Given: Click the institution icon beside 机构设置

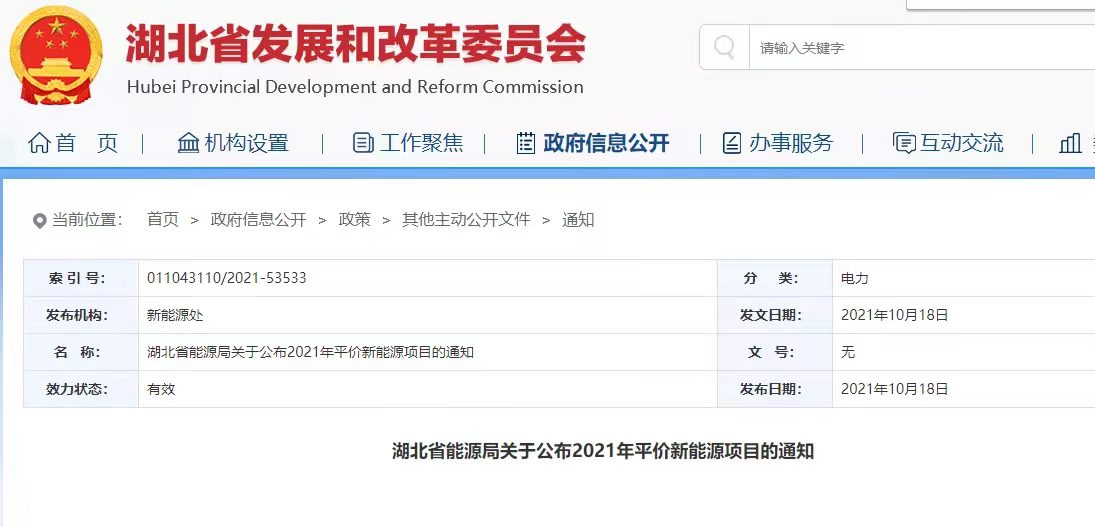Looking at the screenshot, I should 188,143.
